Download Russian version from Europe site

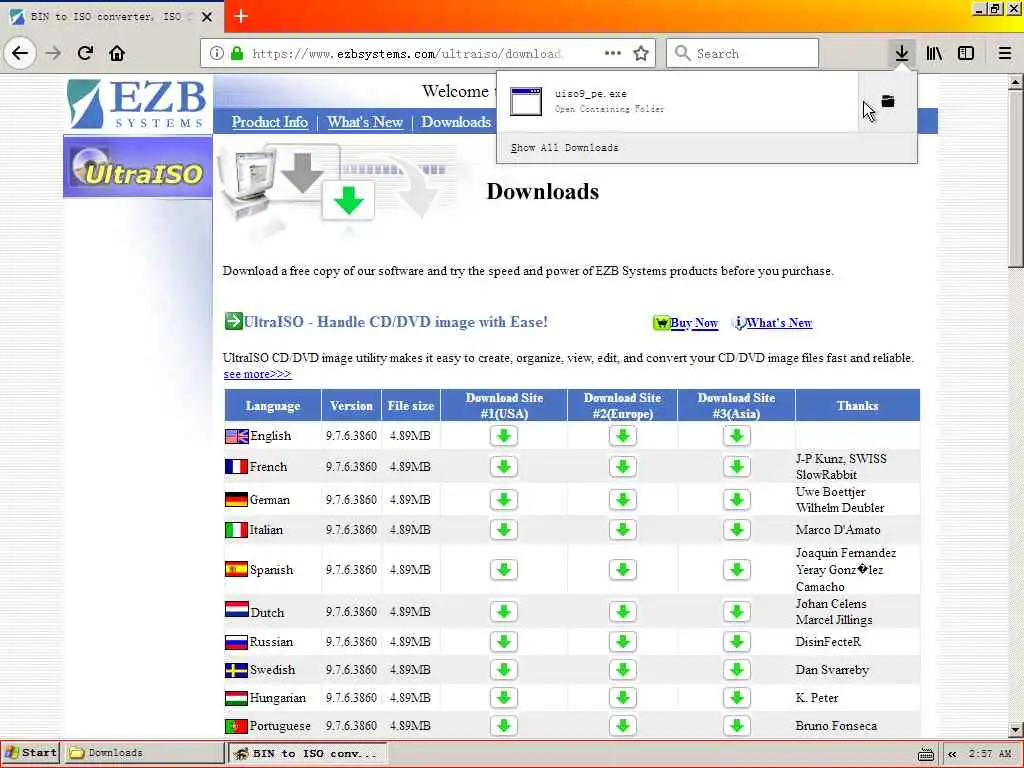click(622, 641)
